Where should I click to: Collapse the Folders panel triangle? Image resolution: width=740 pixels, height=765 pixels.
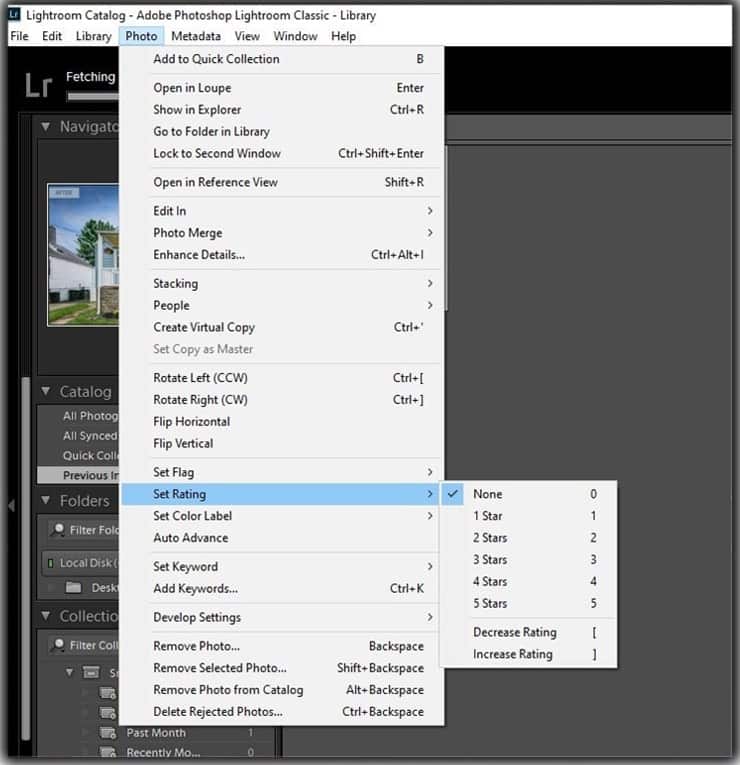coord(46,501)
